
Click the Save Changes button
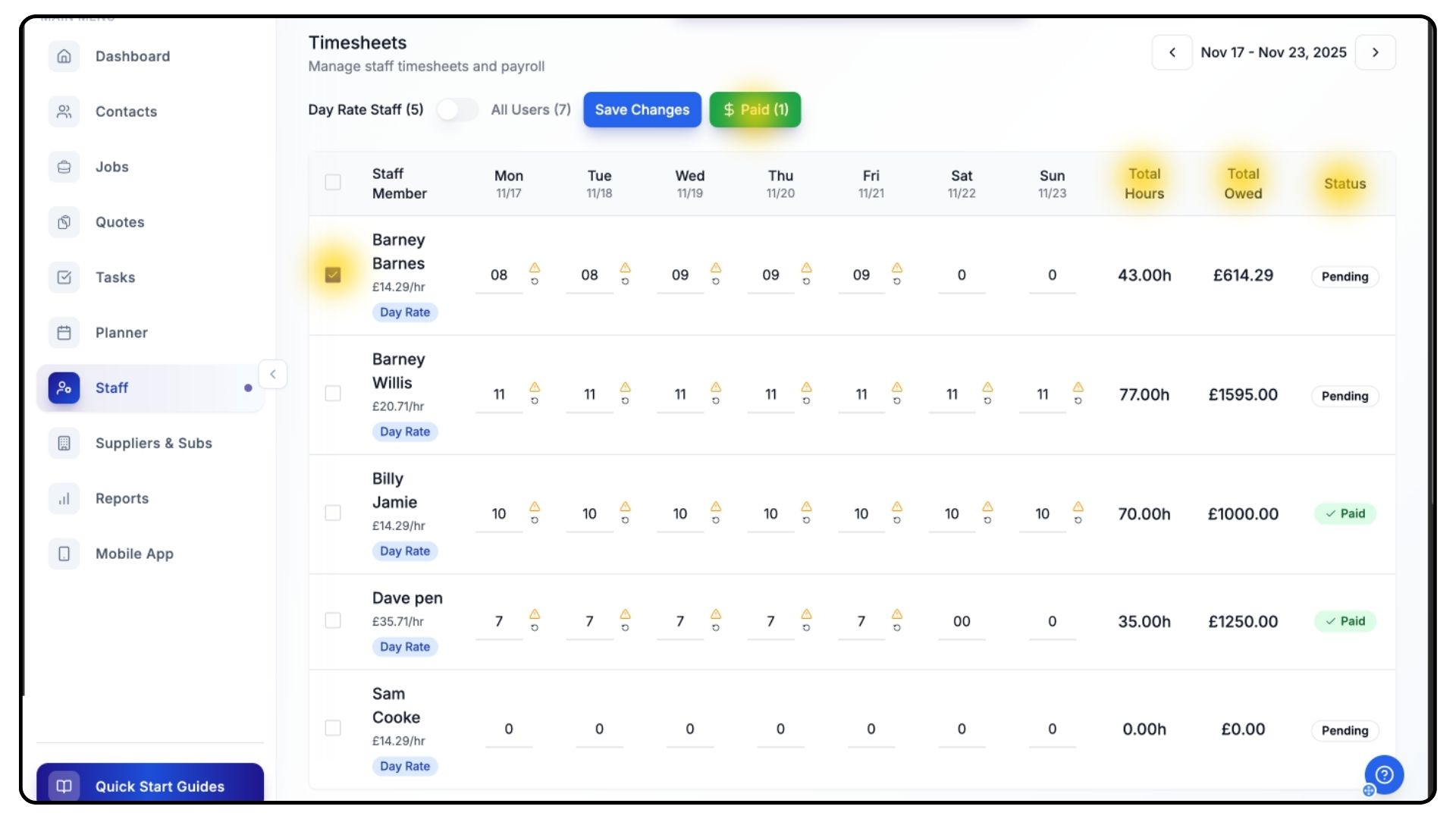[x=642, y=110]
